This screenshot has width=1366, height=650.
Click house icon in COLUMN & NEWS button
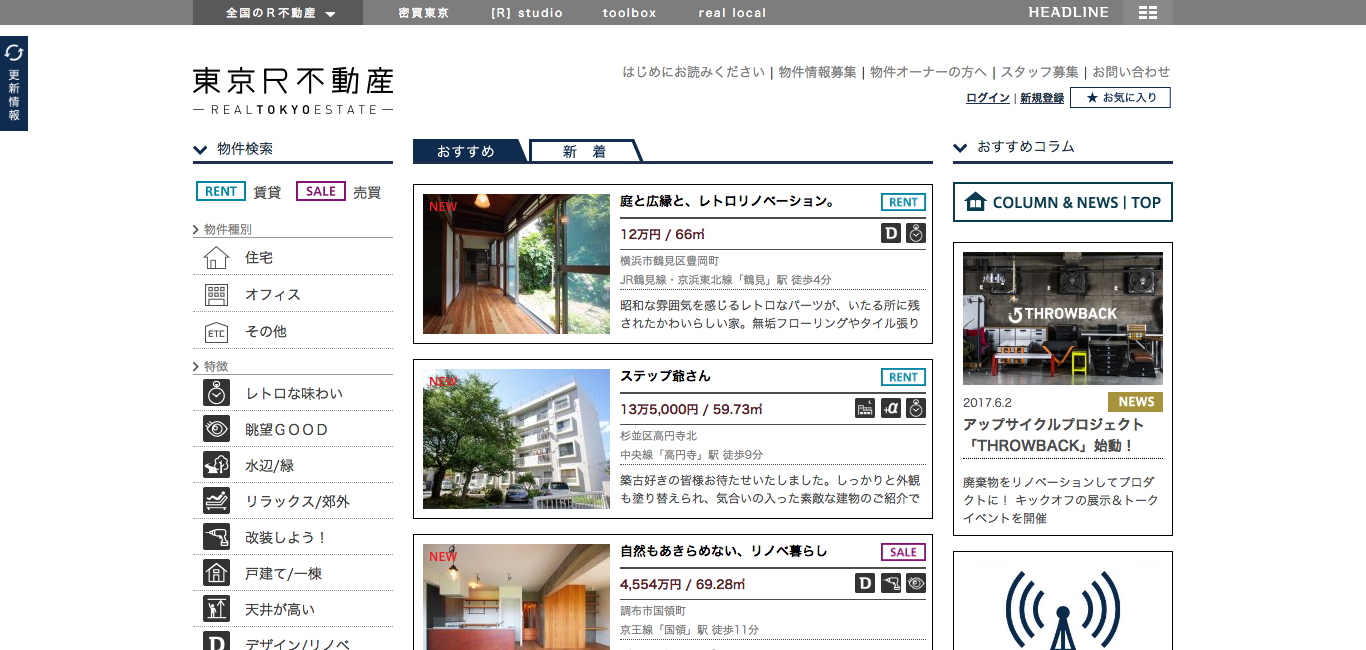pos(975,202)
